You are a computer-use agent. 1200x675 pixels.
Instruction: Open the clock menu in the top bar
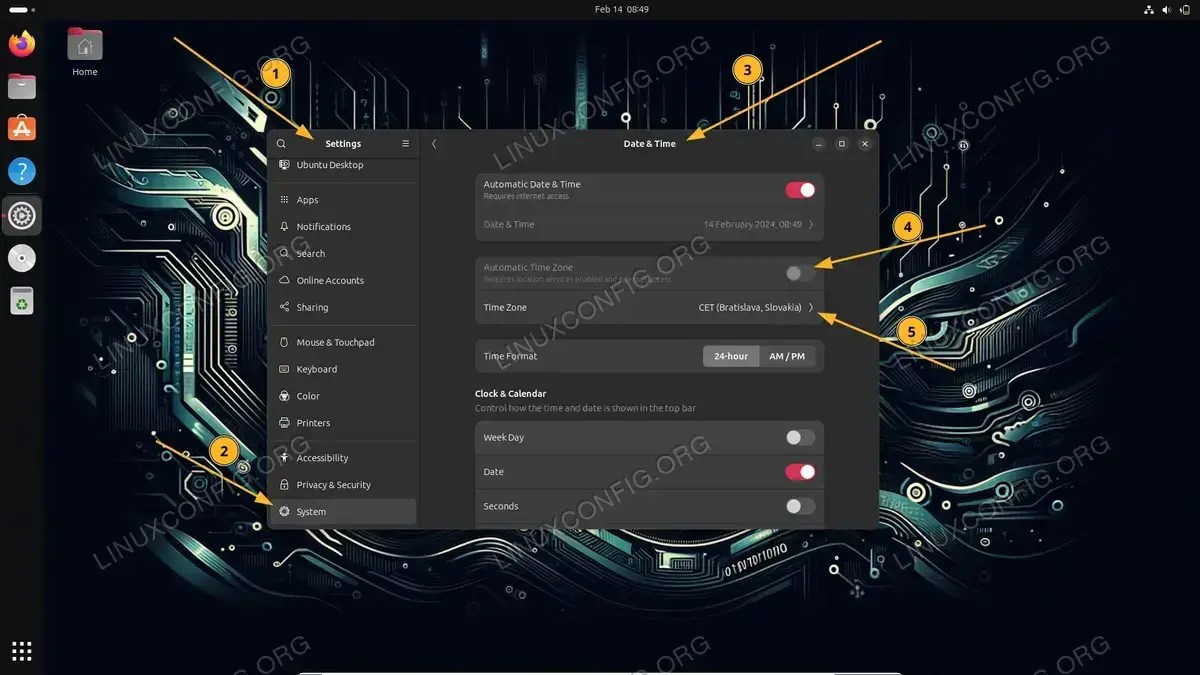coord(622,9)
